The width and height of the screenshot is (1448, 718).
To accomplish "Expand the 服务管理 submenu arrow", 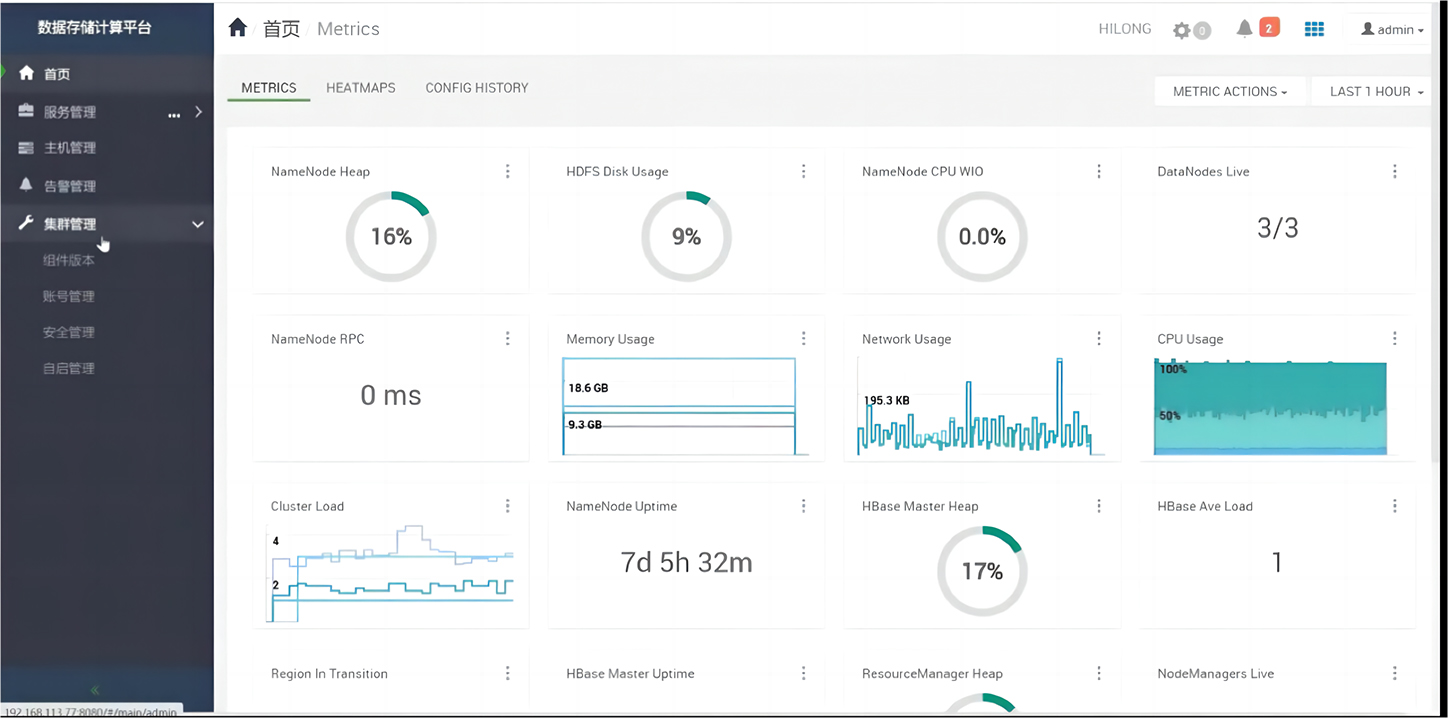I will click(x=198, y=112).
